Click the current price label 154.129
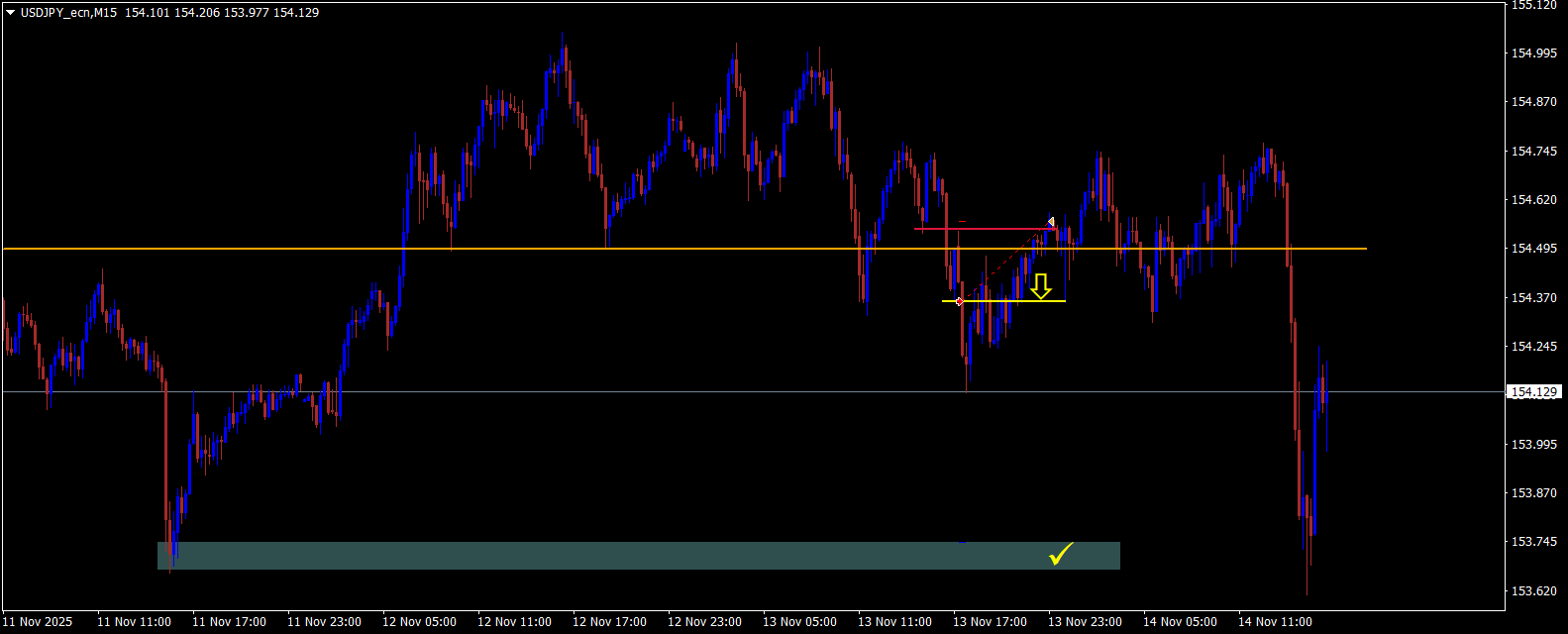 (x=1534, y=392)
